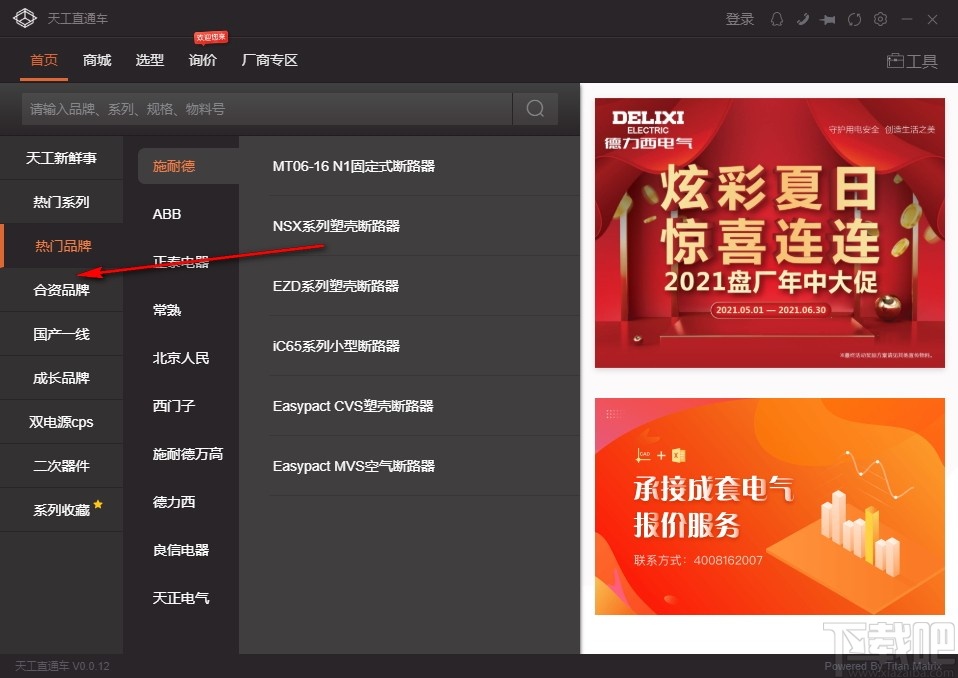Open the 询价 tab

(x=203, y=60)
